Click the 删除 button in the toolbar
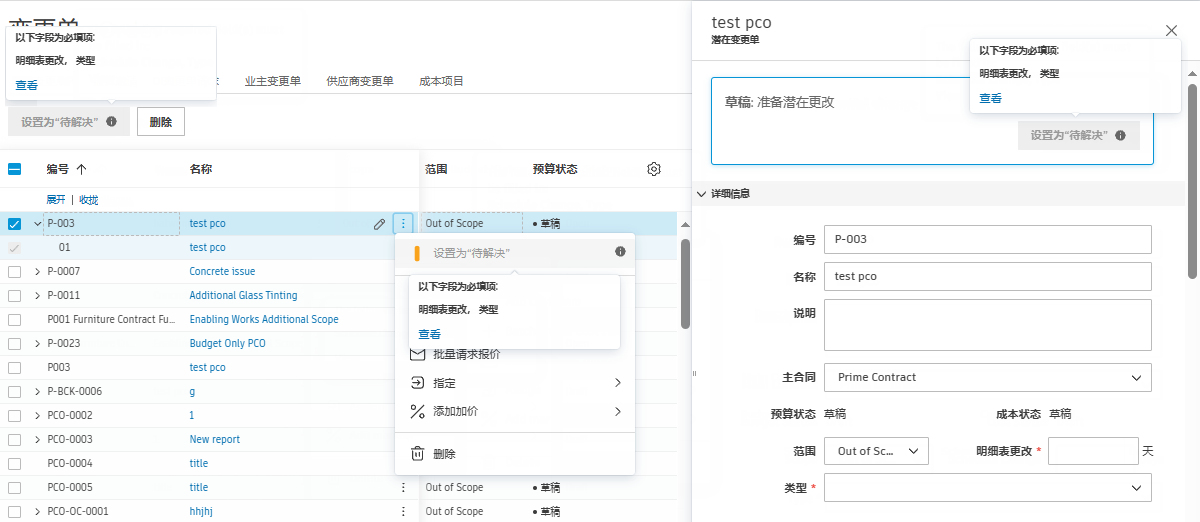This screenshot has height=522, width=1200. (161, 122)
